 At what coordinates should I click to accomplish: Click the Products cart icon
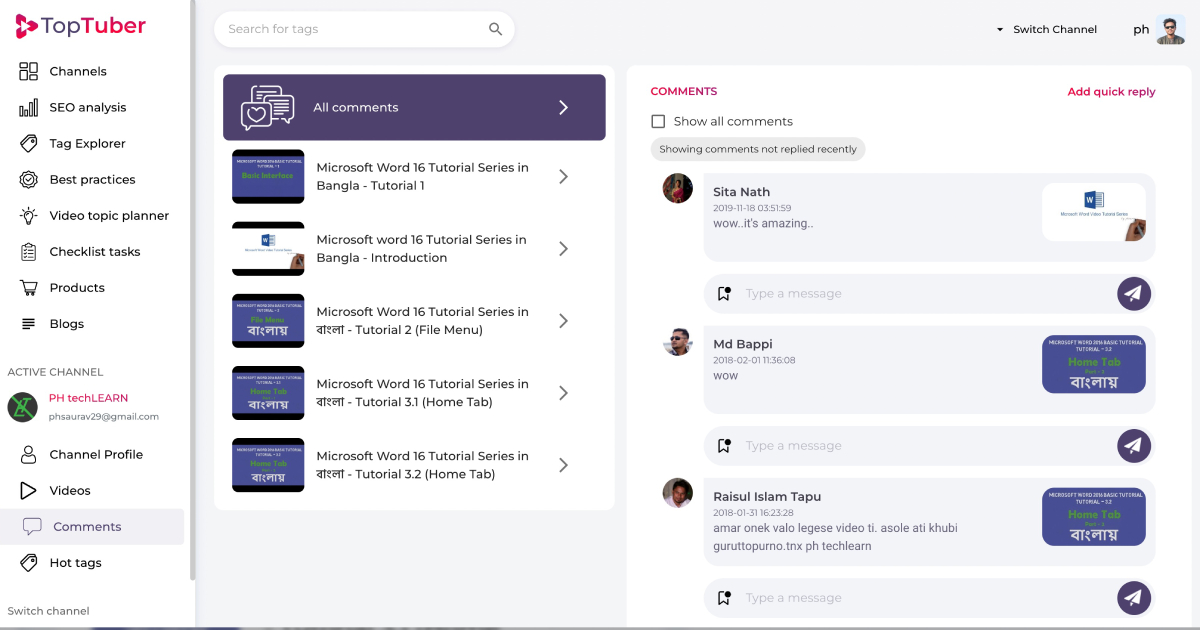pos(29,287)
